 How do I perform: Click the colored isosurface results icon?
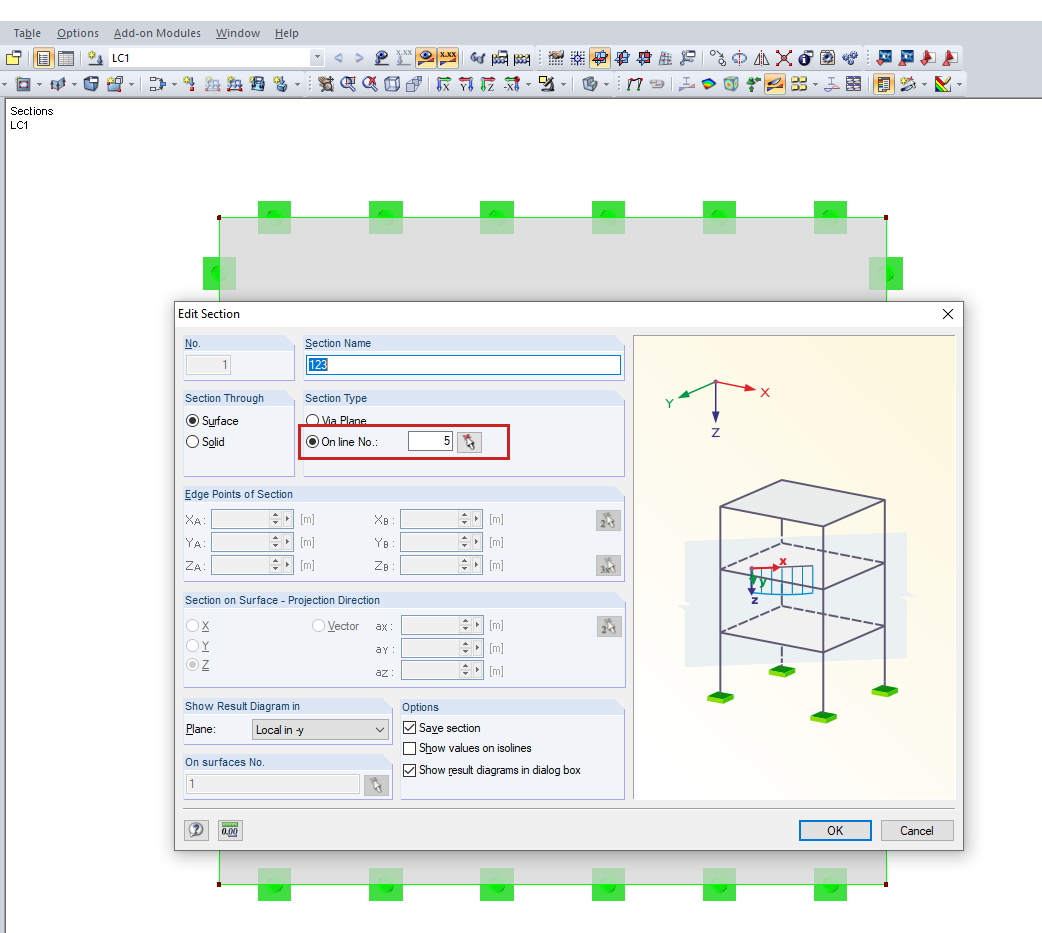(x=708, y=84)
